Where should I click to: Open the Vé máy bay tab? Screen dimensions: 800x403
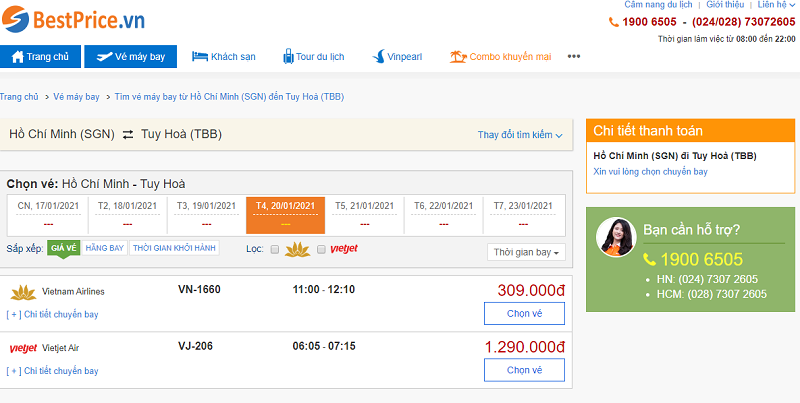coord(131,57)
